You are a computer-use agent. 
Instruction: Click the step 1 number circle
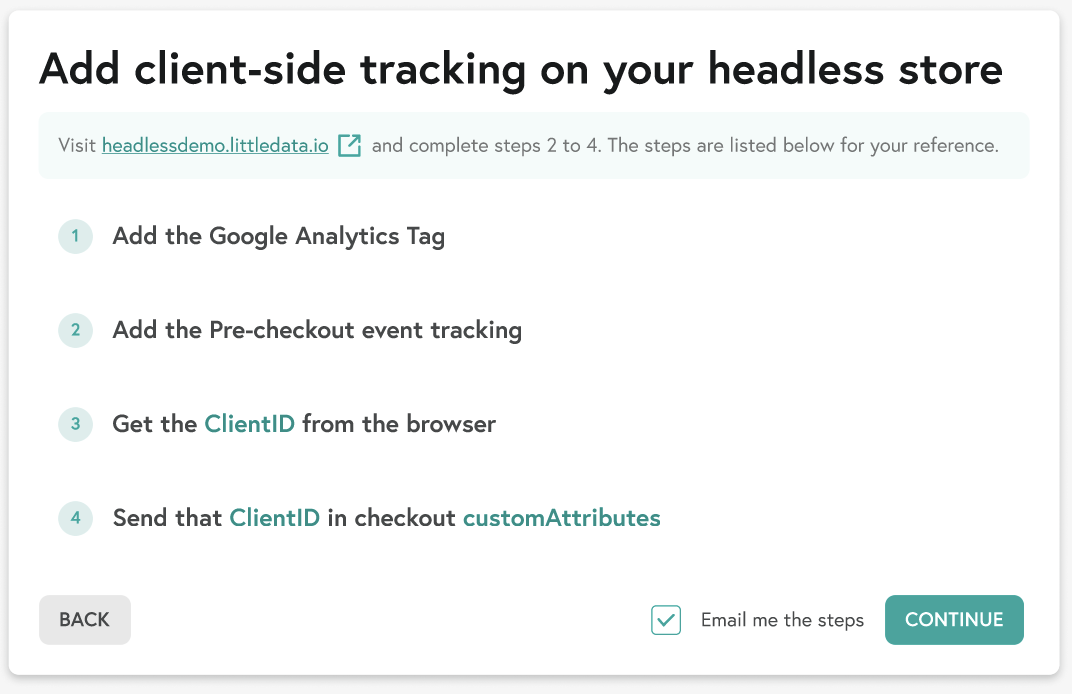75,237
